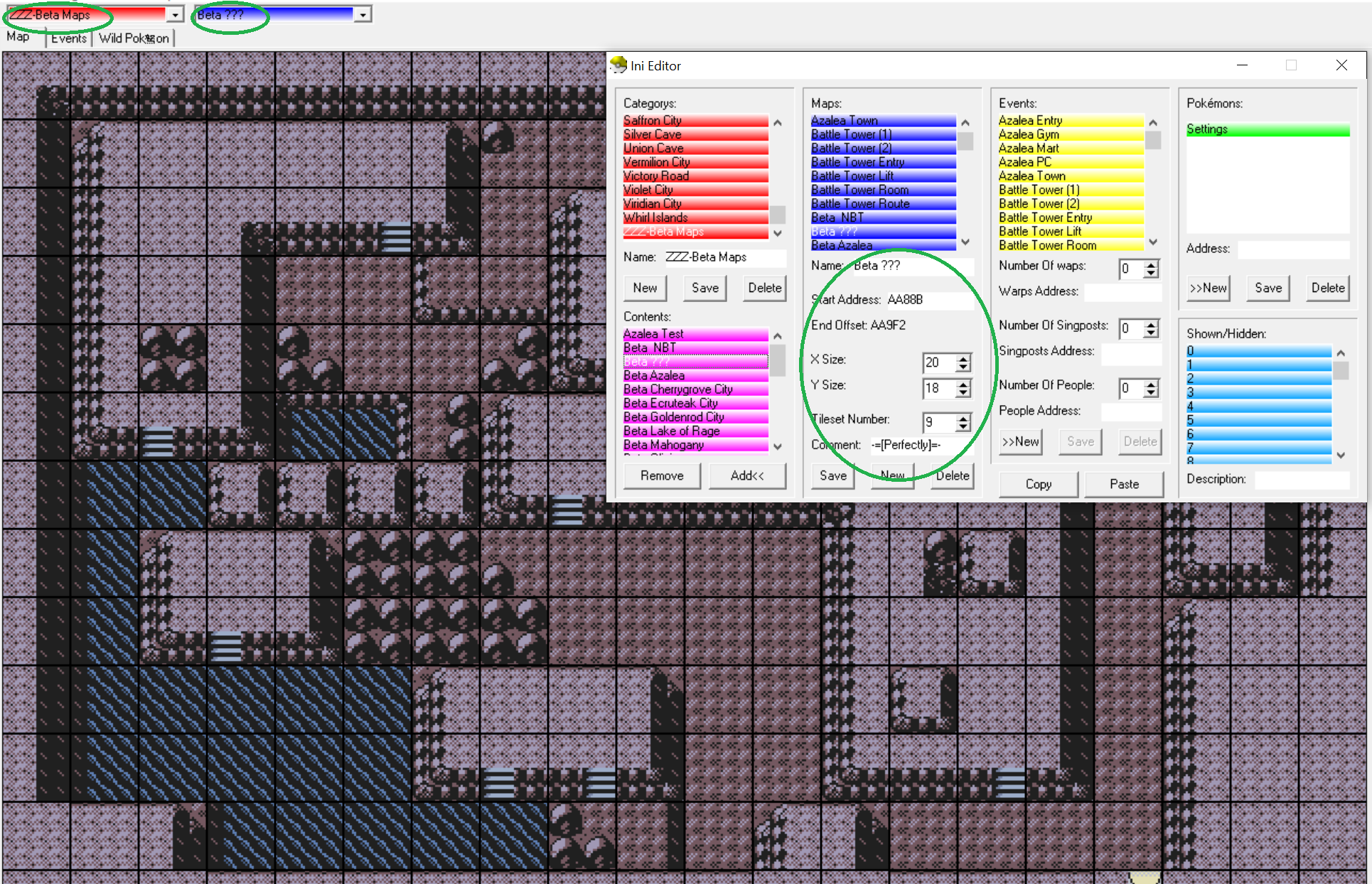Open the ZZZ-Beta Maps category dropdown
This screenshot has height=884, width=1372.
coord(175,14)
